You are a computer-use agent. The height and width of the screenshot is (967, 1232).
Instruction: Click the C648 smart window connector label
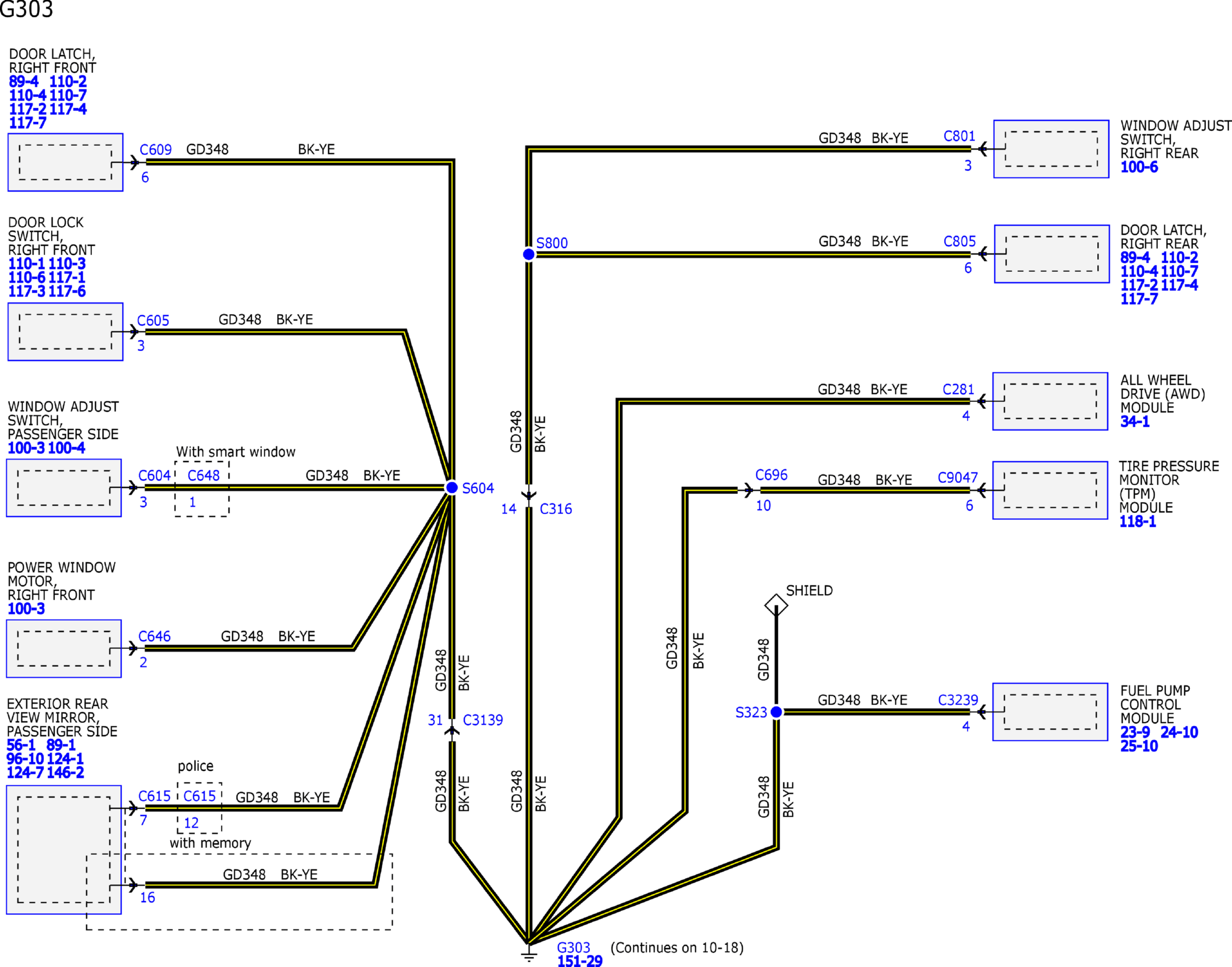tap(204, 475)
